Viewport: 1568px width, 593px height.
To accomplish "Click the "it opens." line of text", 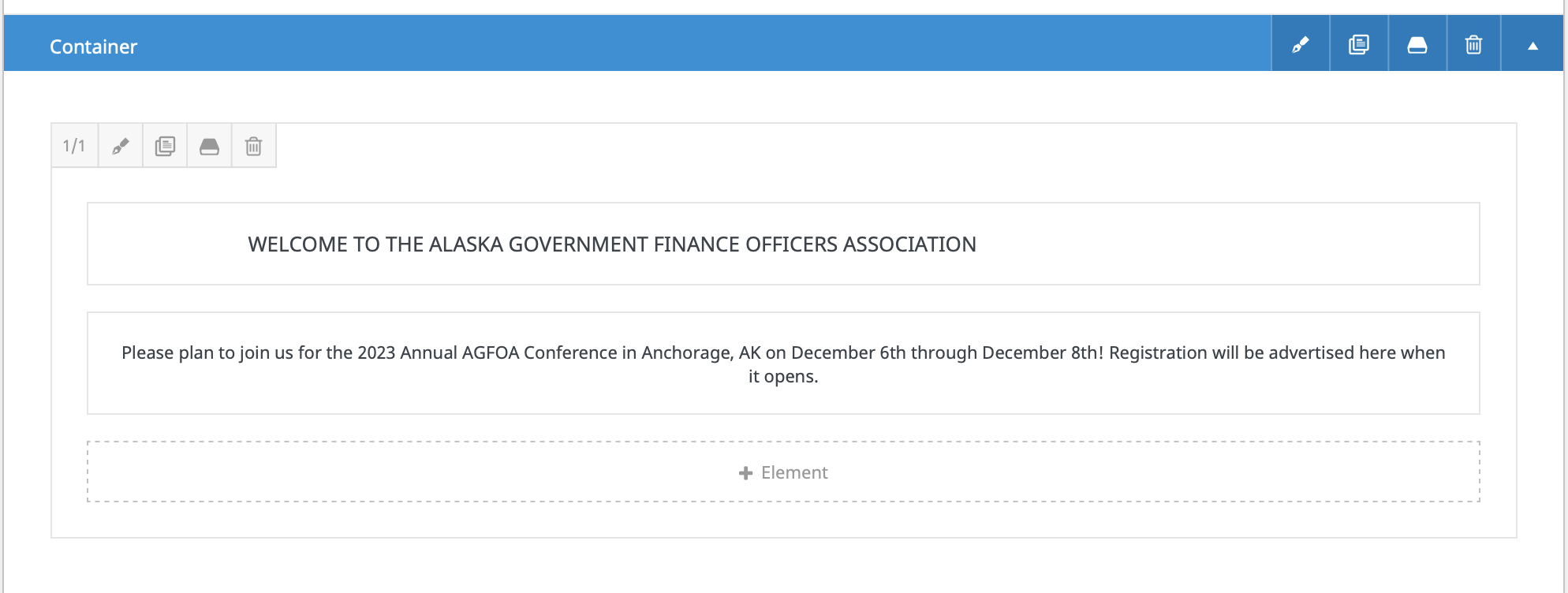I will coord(783,376).
